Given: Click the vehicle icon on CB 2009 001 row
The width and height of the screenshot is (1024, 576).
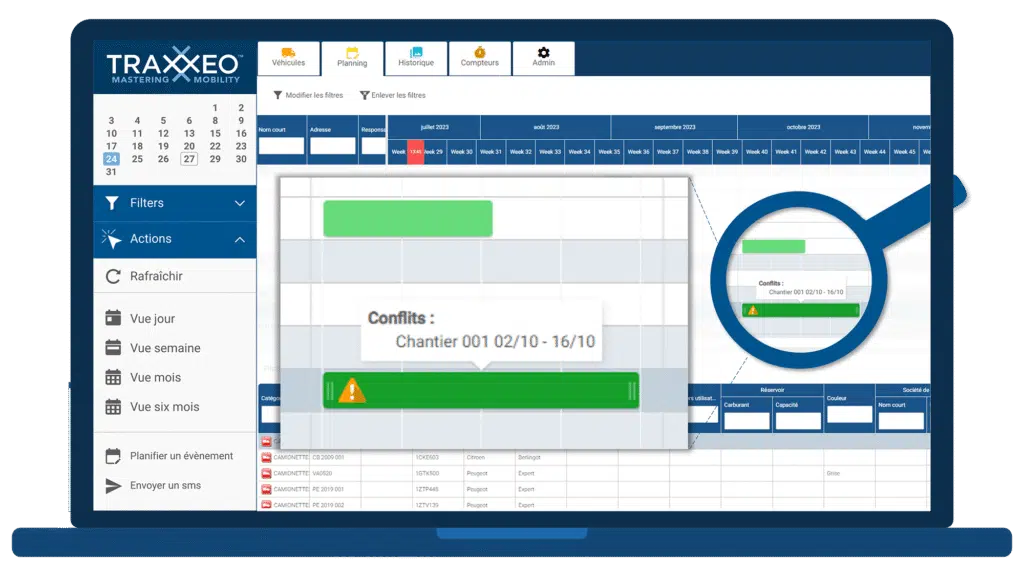Looking at the screenshot, I should pyautogui.click(x=266, y=457).
